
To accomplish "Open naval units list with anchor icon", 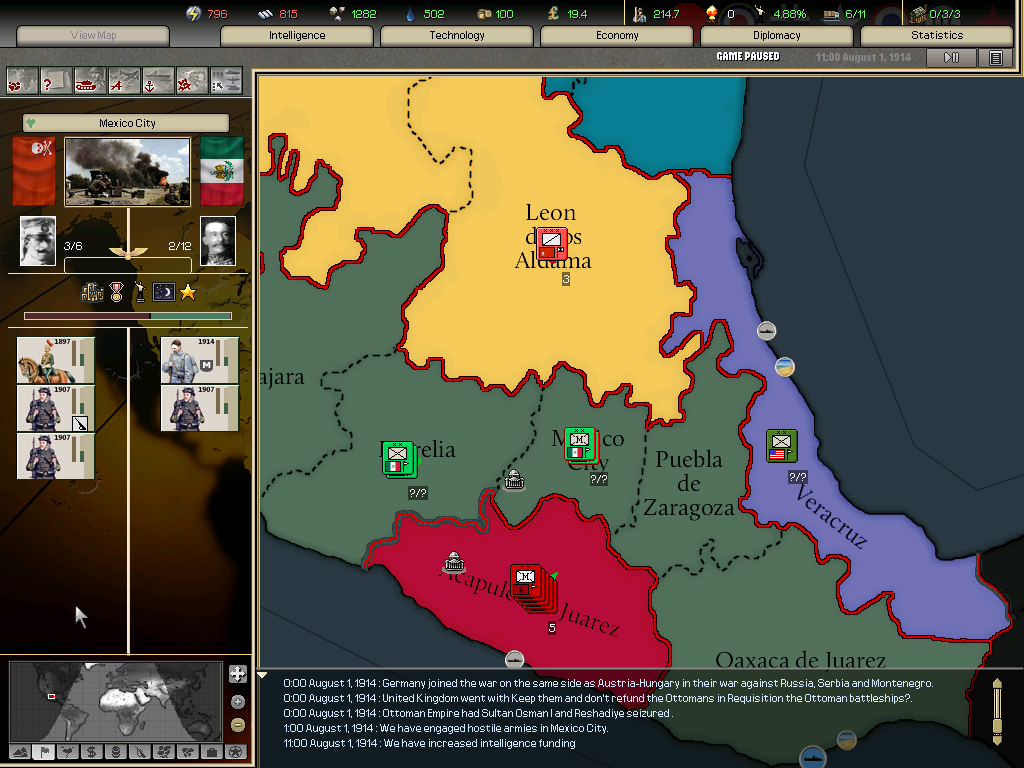I will (158, 80).
